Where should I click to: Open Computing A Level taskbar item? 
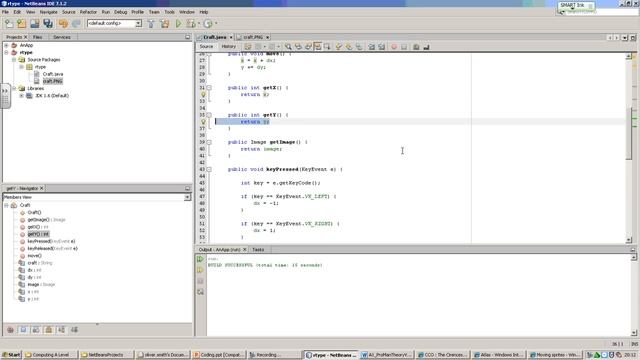51,355
